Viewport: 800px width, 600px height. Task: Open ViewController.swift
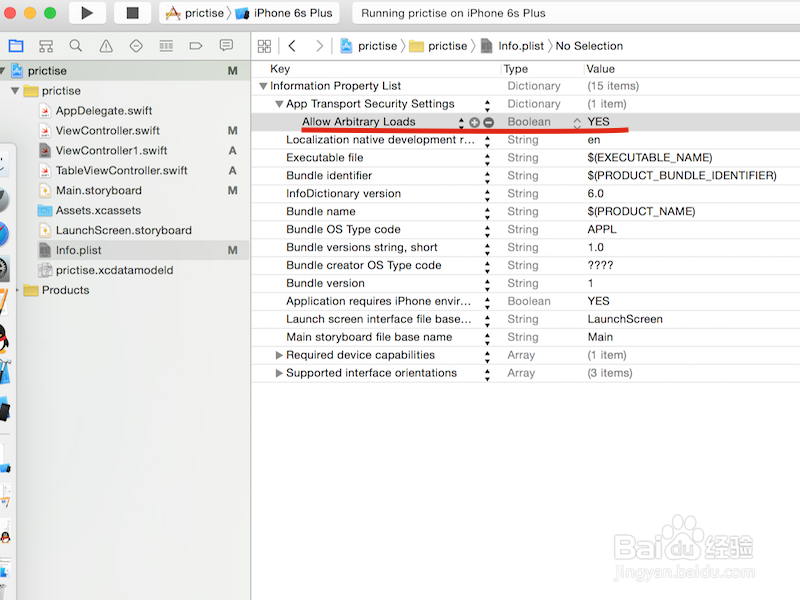(x=108, y=131)
